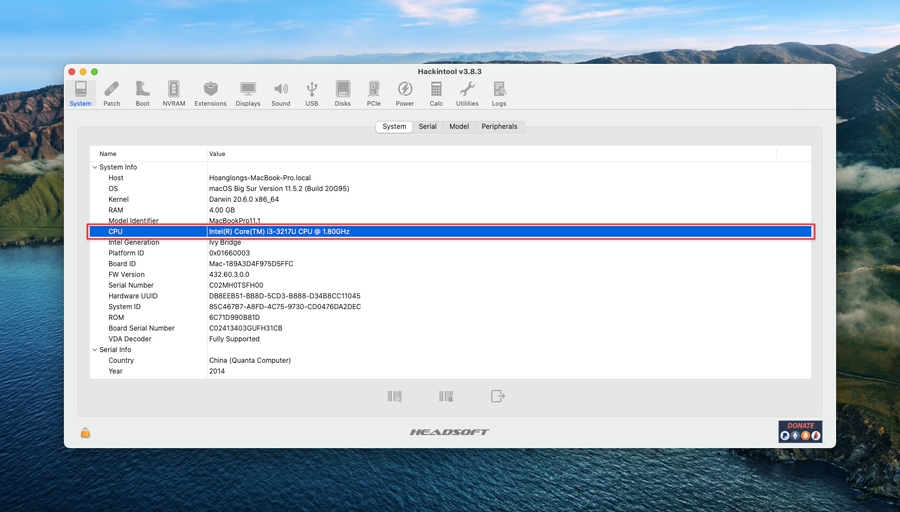Go to the PCIe section
Screen dimensions: 900x512
point(373,93)
